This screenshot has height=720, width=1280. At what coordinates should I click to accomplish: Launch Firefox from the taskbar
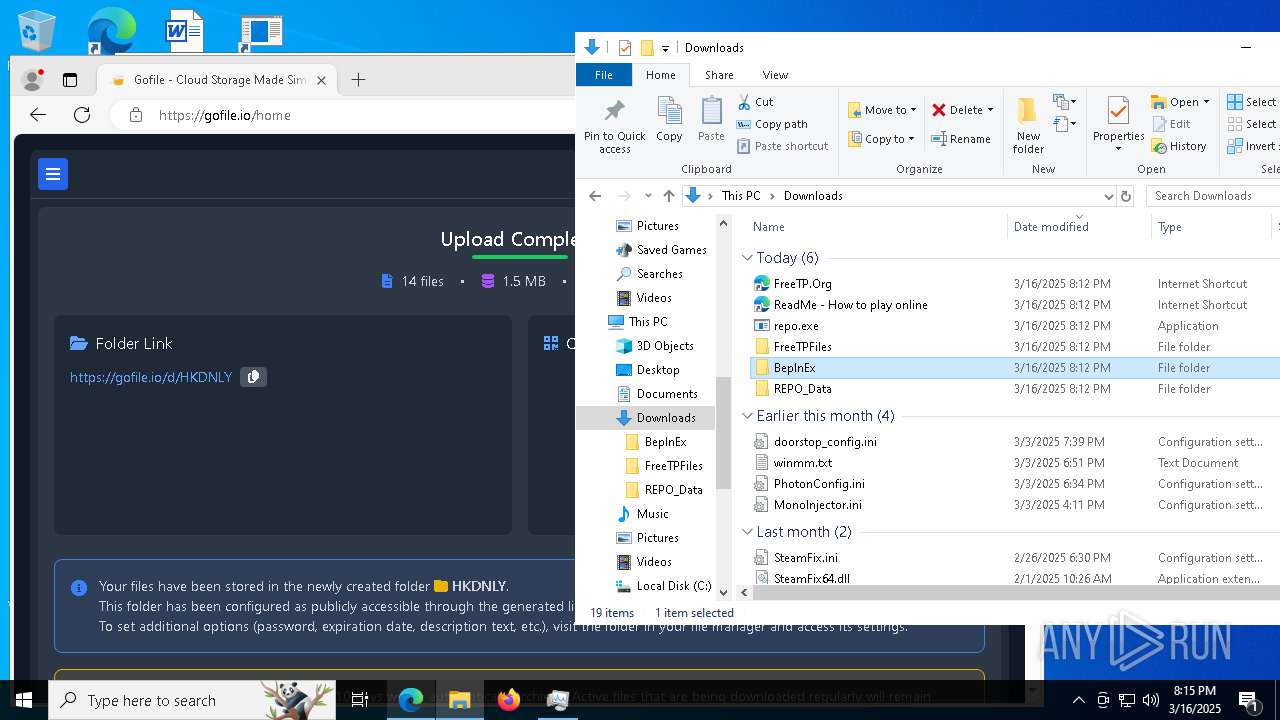[509, 700]
